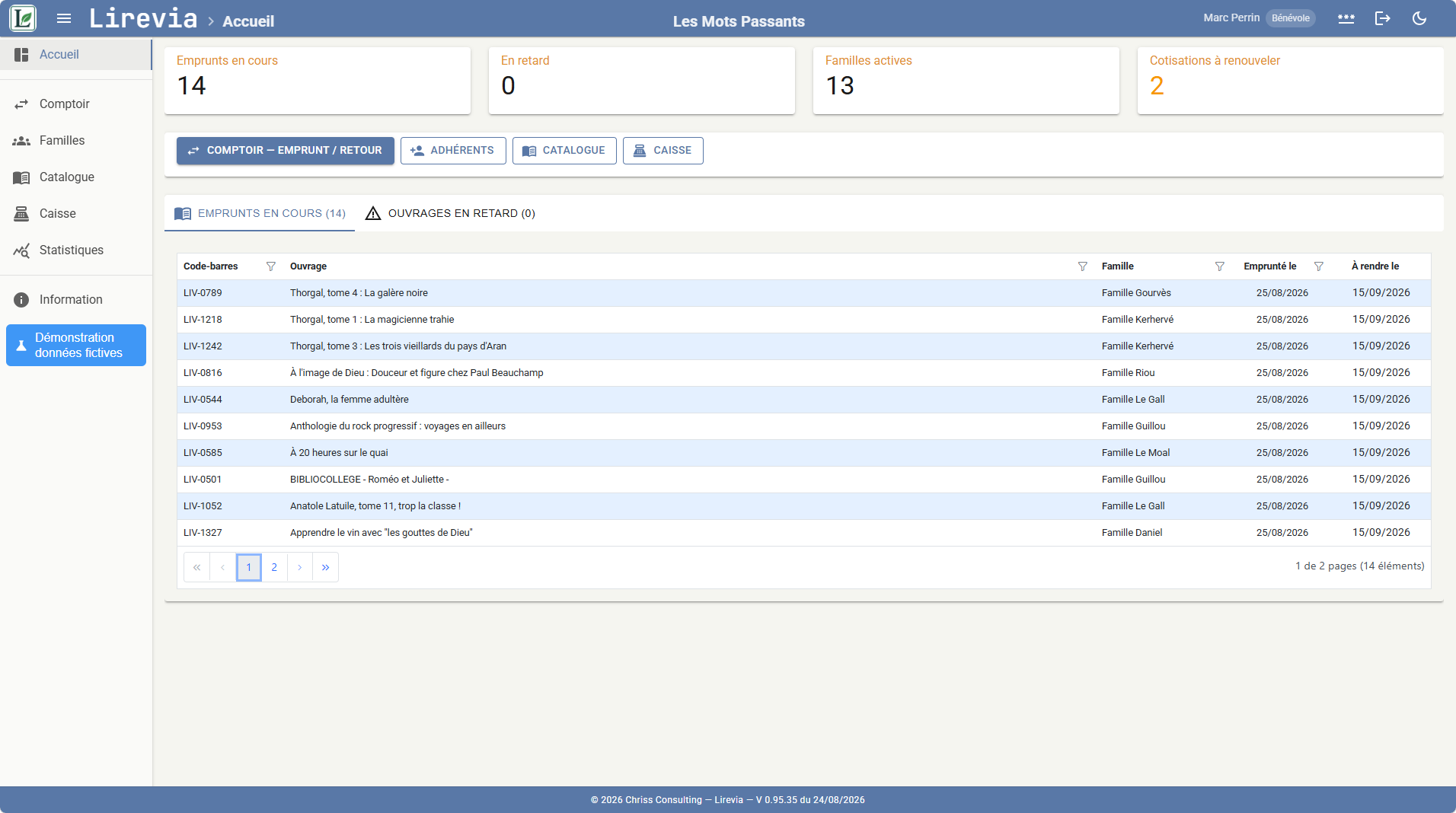Click 'Thorgal, tome 1 : La magicienne trahie'
1456x813 pixels.
372,320
